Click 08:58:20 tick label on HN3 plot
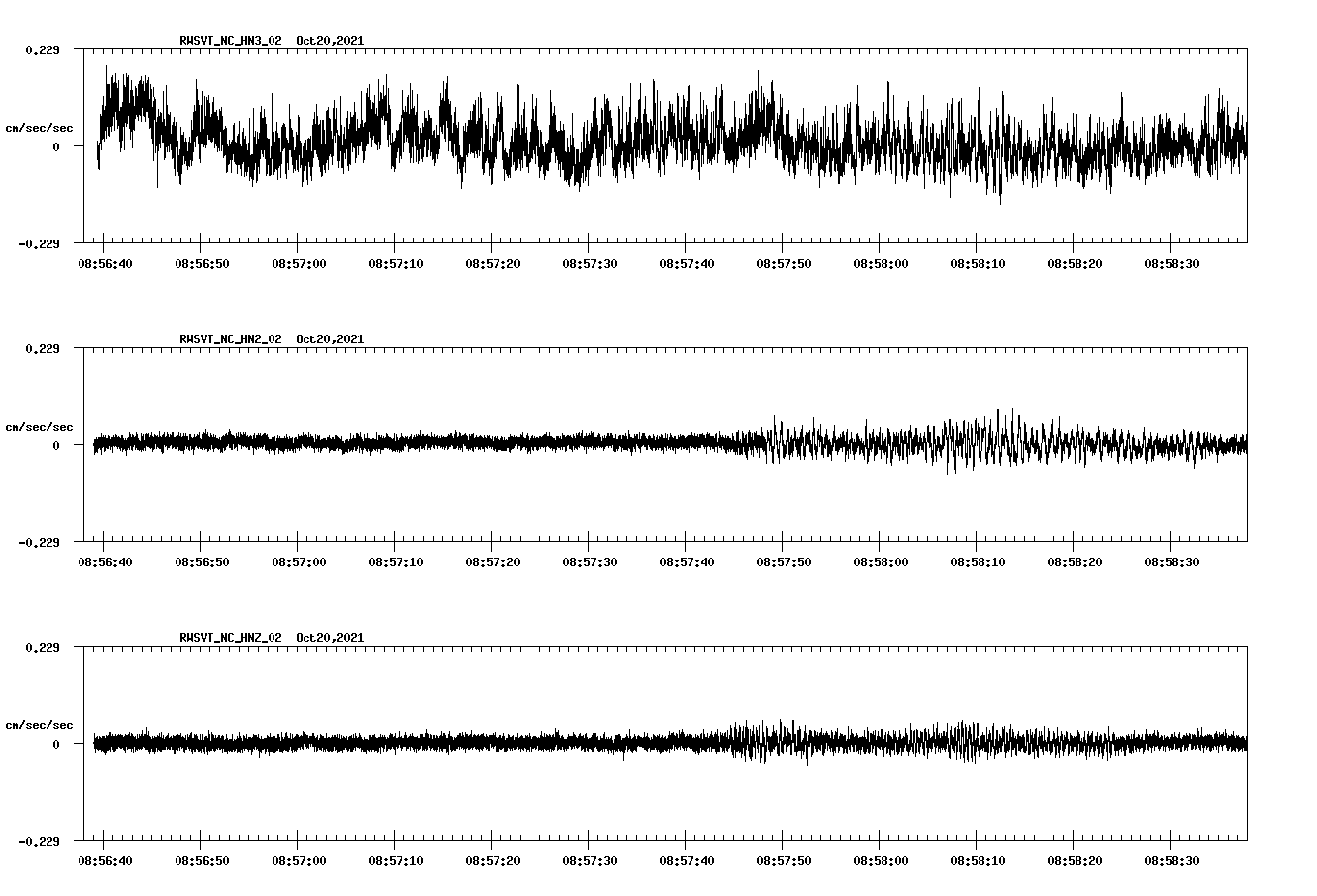 (1075, 264)
